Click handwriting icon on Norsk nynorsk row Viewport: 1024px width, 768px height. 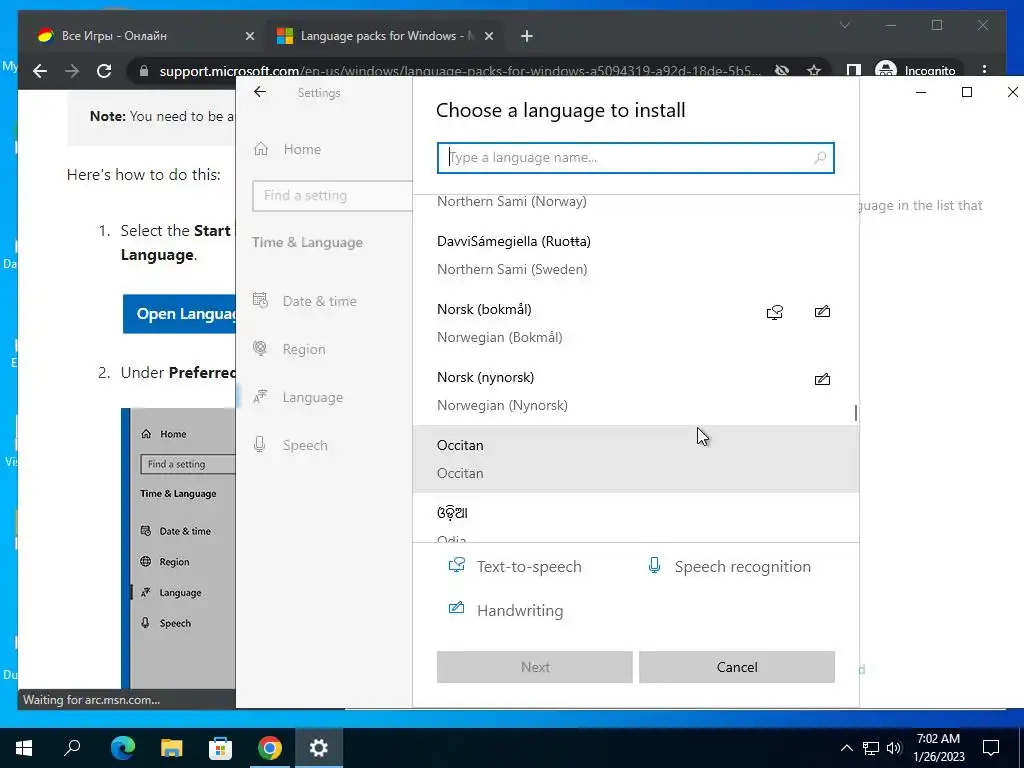822,379
